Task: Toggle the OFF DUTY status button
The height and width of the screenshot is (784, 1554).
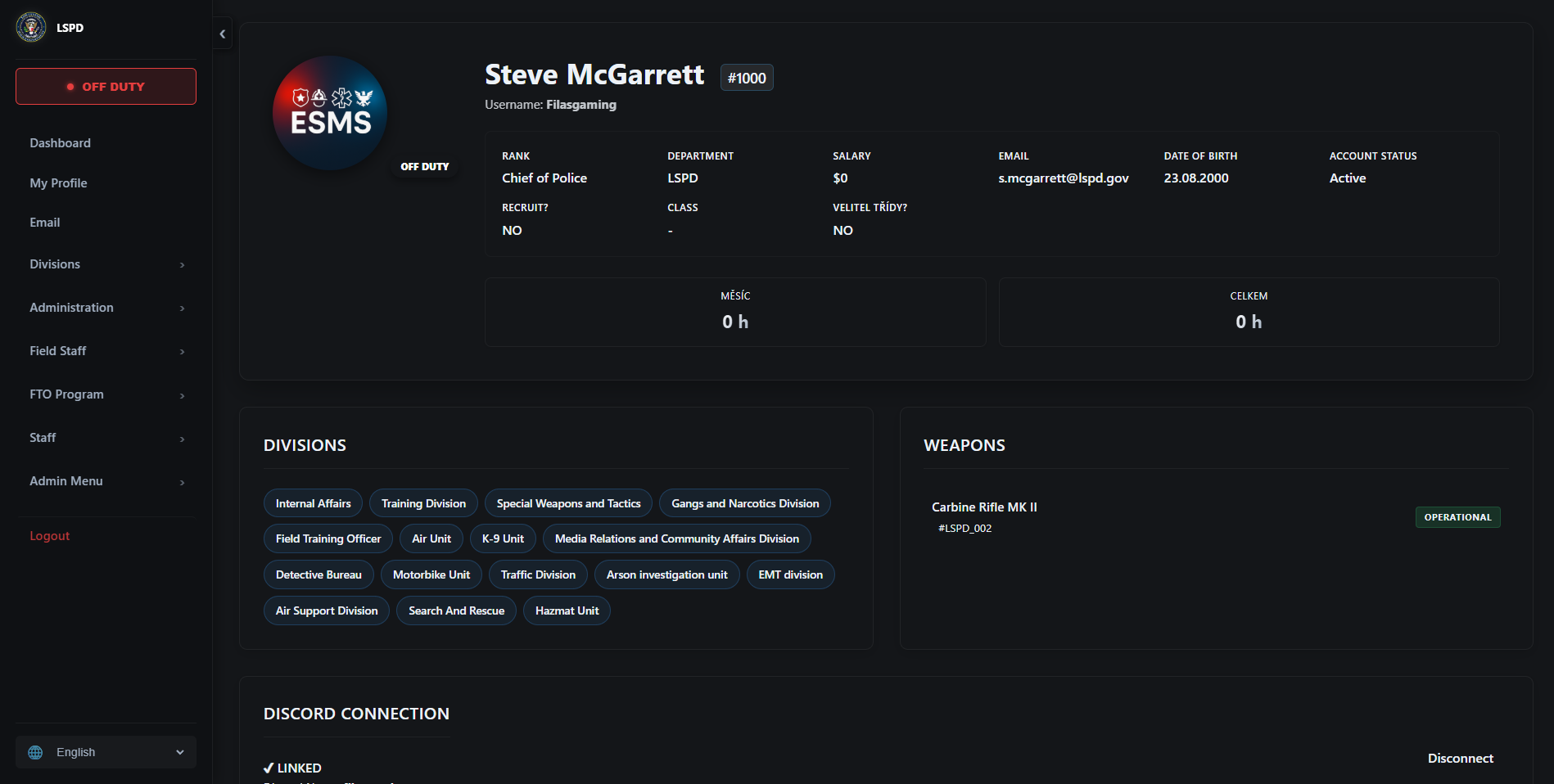Action: [106, 86]
